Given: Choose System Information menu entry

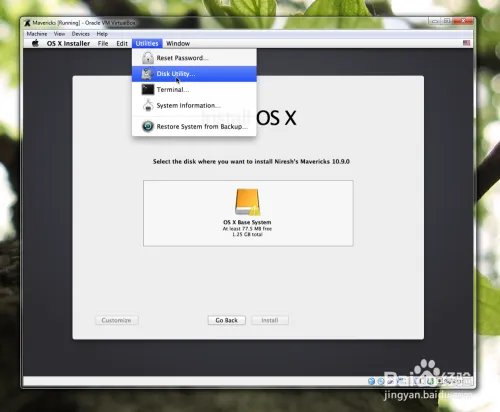Looking at the screenshot, I should (194, 105).
